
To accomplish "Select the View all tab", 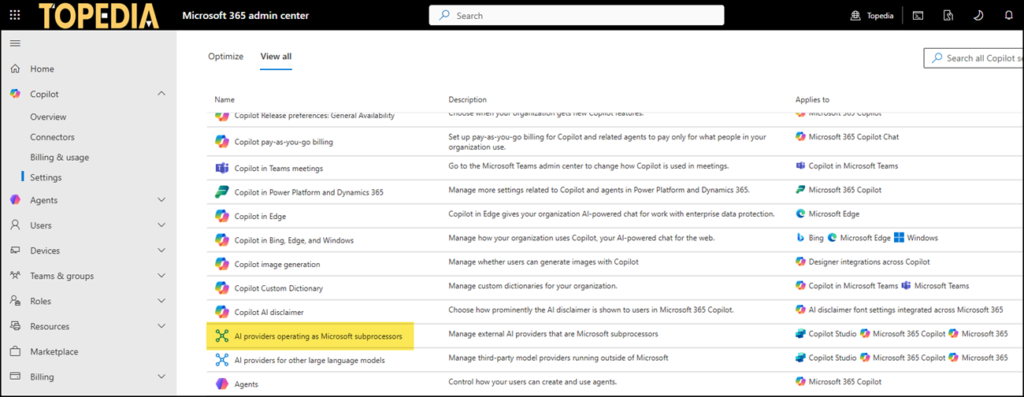I will click(x=276, y=56).
